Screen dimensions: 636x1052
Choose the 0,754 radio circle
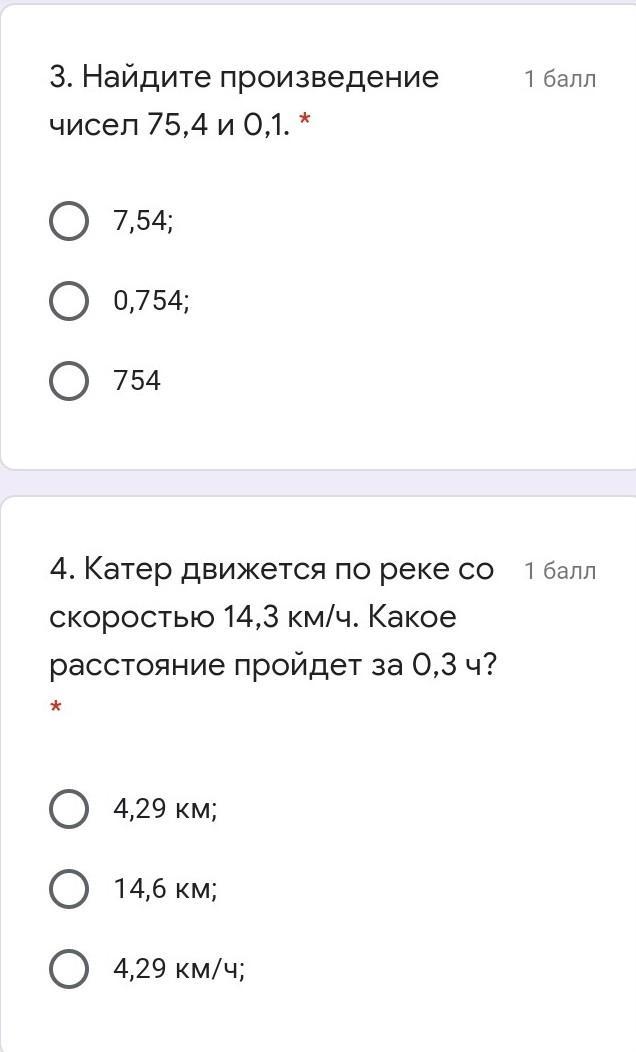point(68,301)
